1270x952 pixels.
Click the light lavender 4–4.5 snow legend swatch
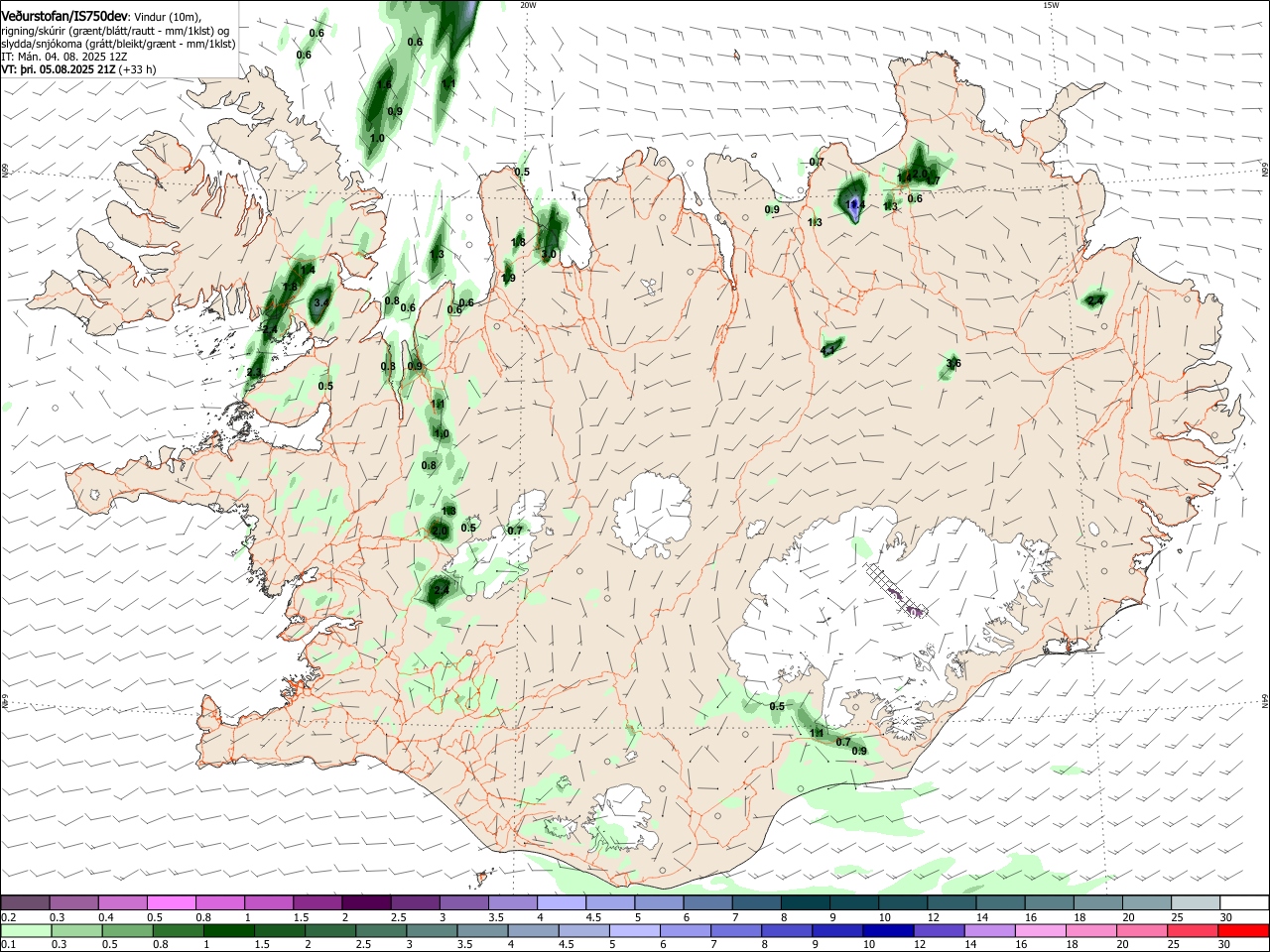[x=562, y=902]
